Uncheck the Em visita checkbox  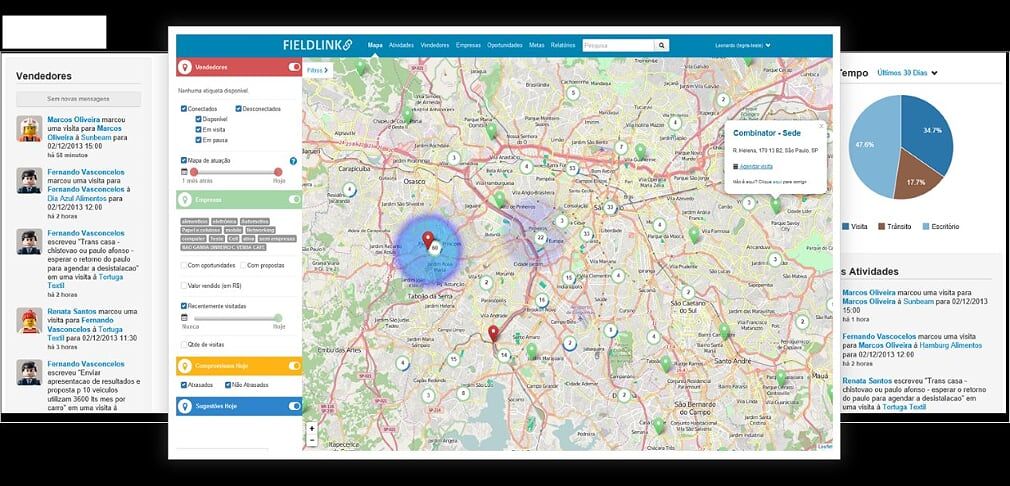click(198, 129)
